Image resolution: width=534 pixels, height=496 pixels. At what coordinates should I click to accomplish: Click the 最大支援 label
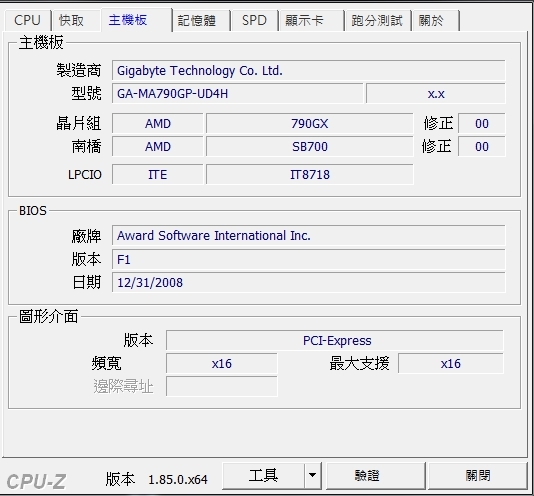pos(359,363)
